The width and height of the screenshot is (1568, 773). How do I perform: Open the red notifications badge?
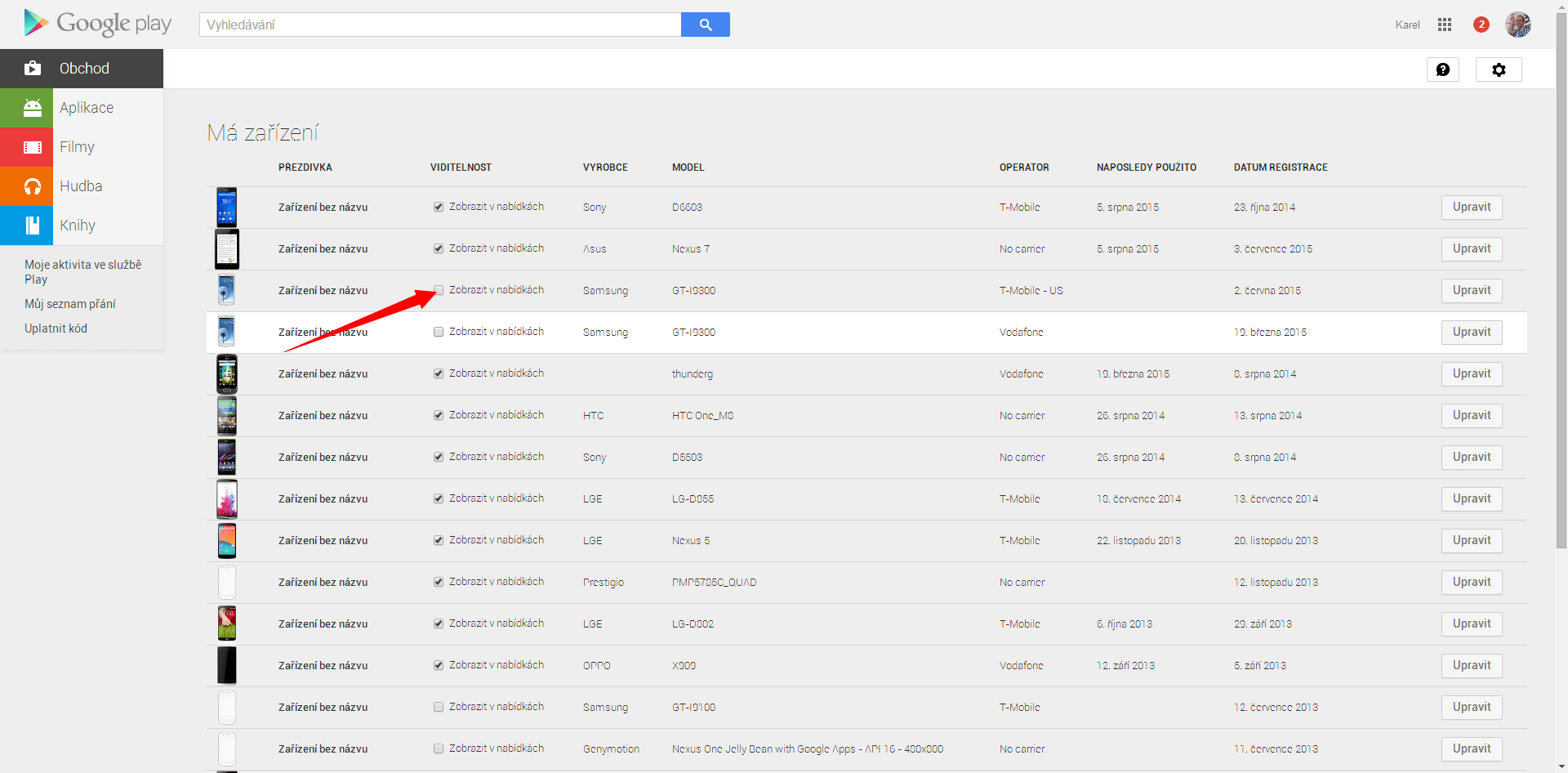[1481, 25]
